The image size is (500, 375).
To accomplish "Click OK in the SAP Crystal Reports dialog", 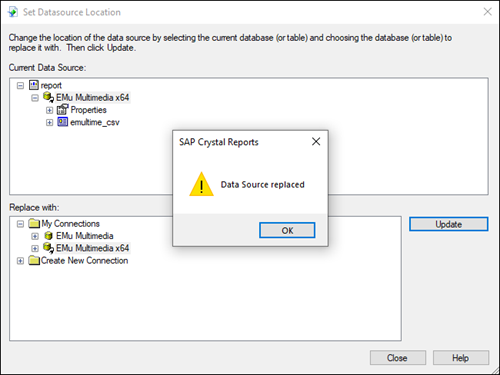I will 287,230.
